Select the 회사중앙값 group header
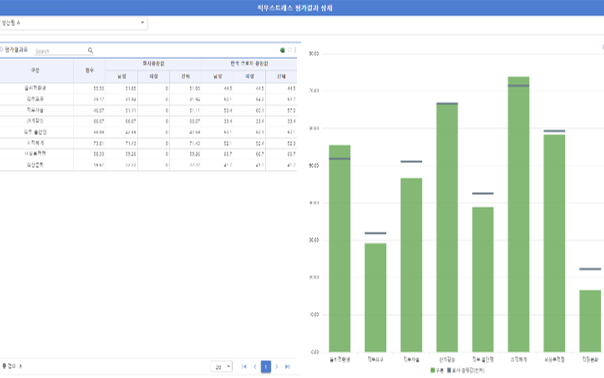604x378 pixels. 154,64
